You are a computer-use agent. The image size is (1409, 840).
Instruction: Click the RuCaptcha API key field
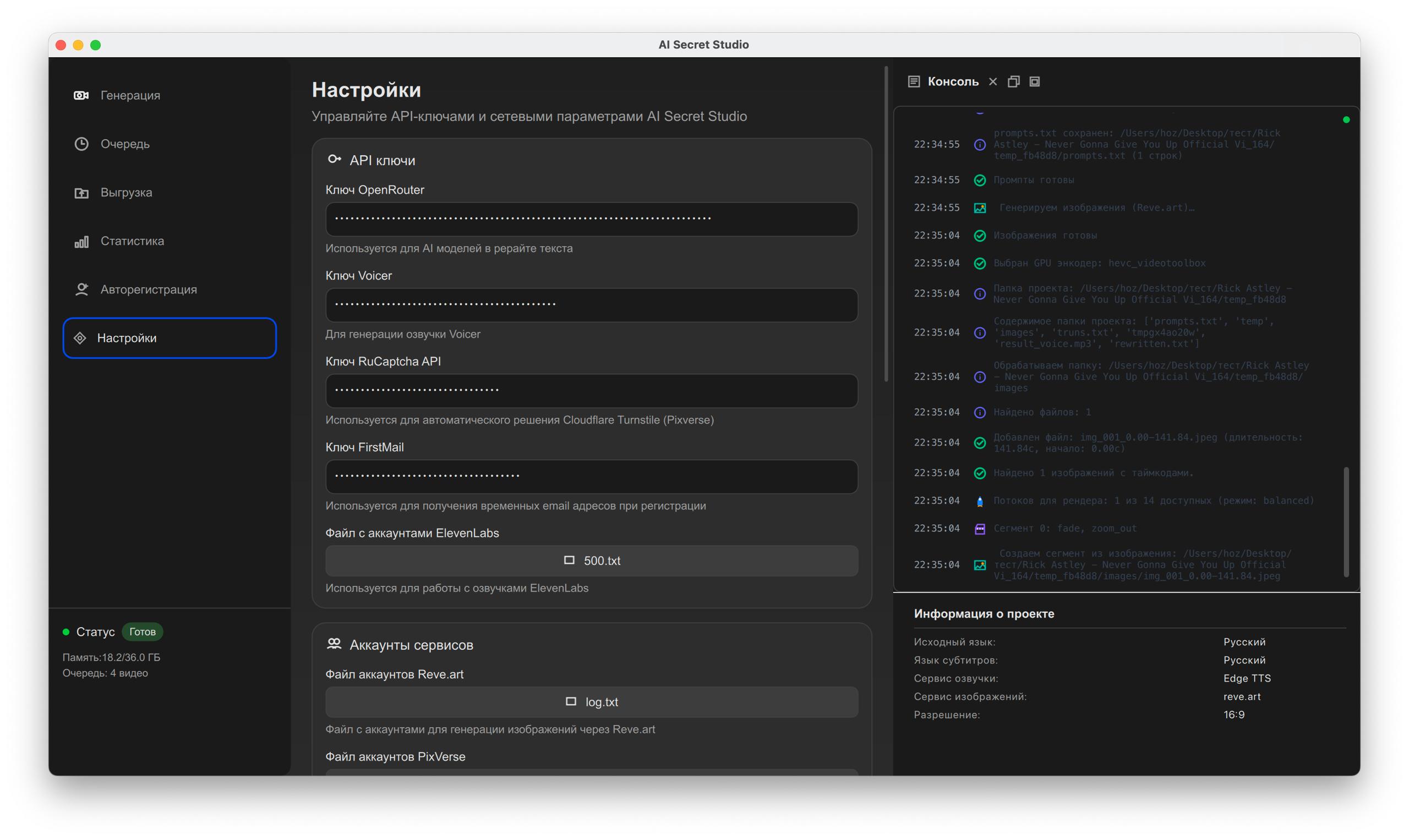click(591, 391)
